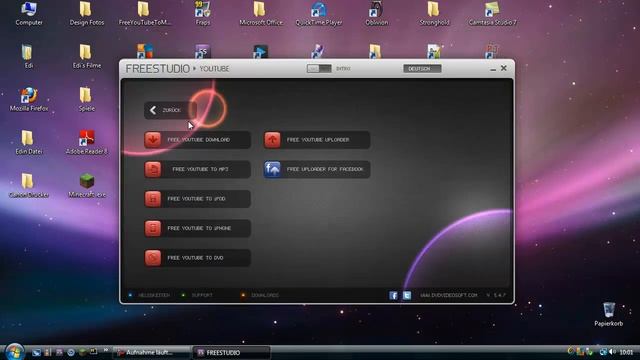
Task: Open Free YouTube Download tool
Action: tap(198, 140)
